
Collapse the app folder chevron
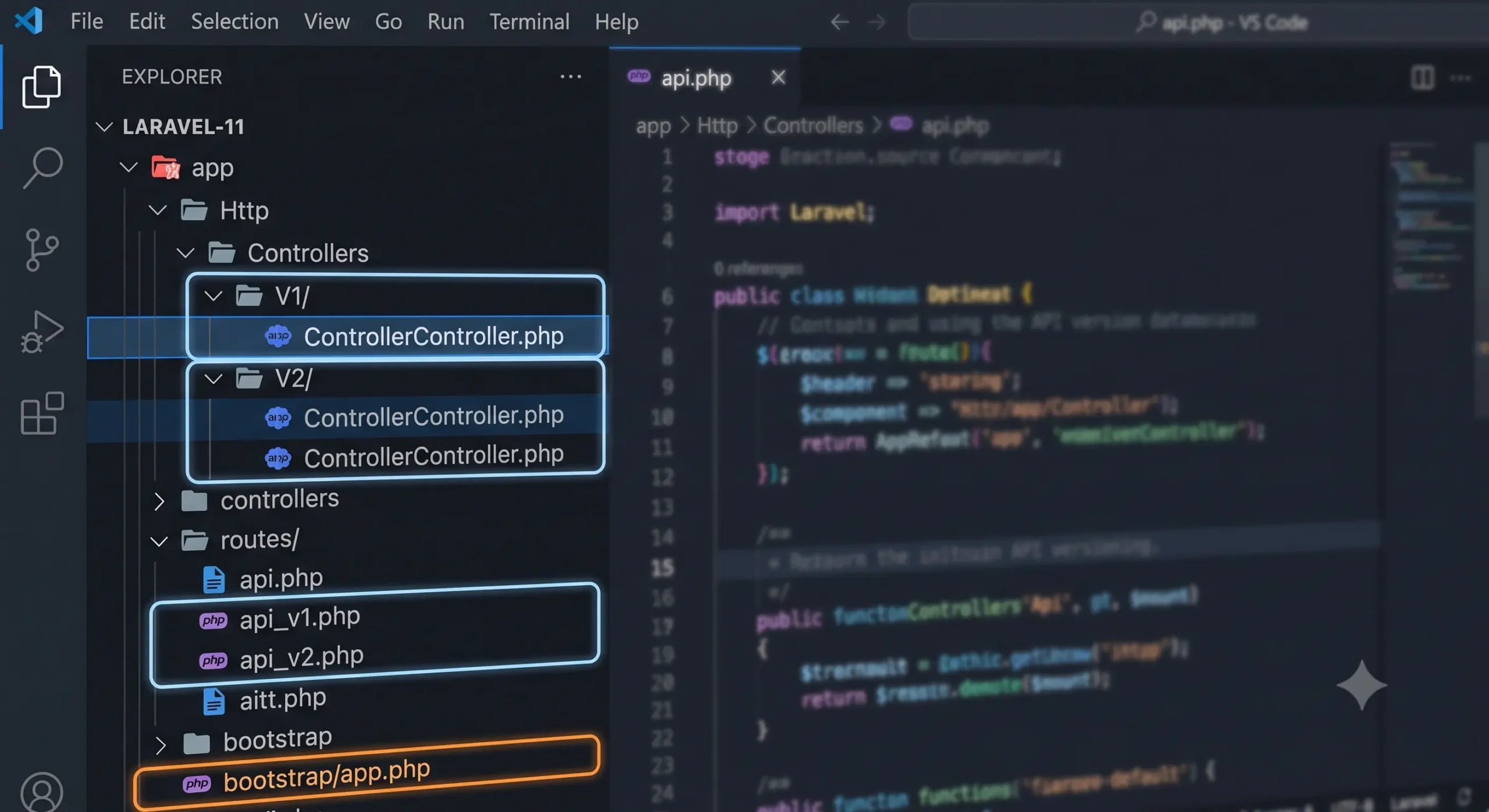128,168
